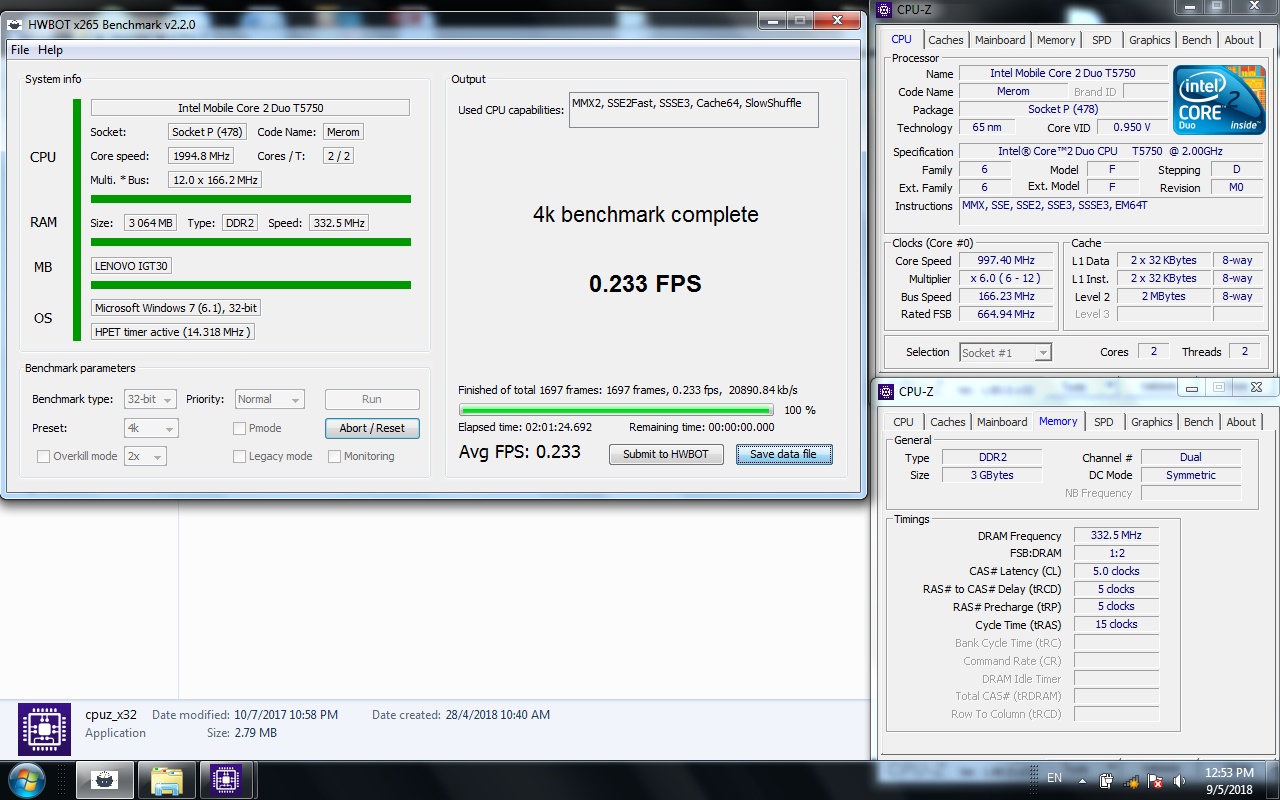Switch to Memory tab in upper CPU-Z
Image resolution: width=1280 pixels, height=800 pixels.
coord(1056,41)
